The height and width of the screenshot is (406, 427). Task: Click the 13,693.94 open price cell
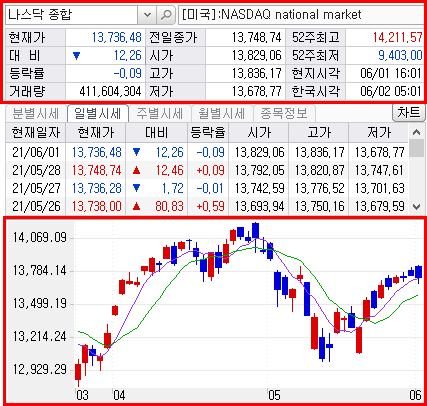point(259,206)
